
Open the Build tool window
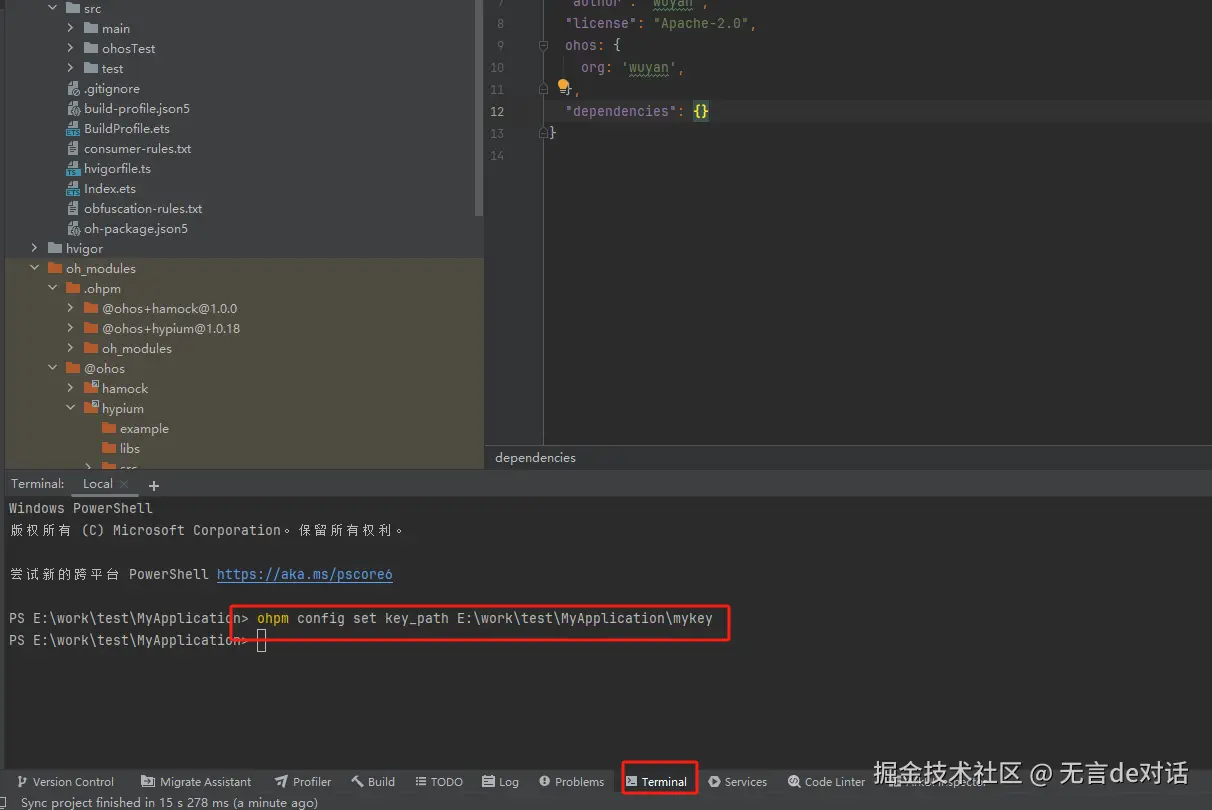click(x=373, y=781)
